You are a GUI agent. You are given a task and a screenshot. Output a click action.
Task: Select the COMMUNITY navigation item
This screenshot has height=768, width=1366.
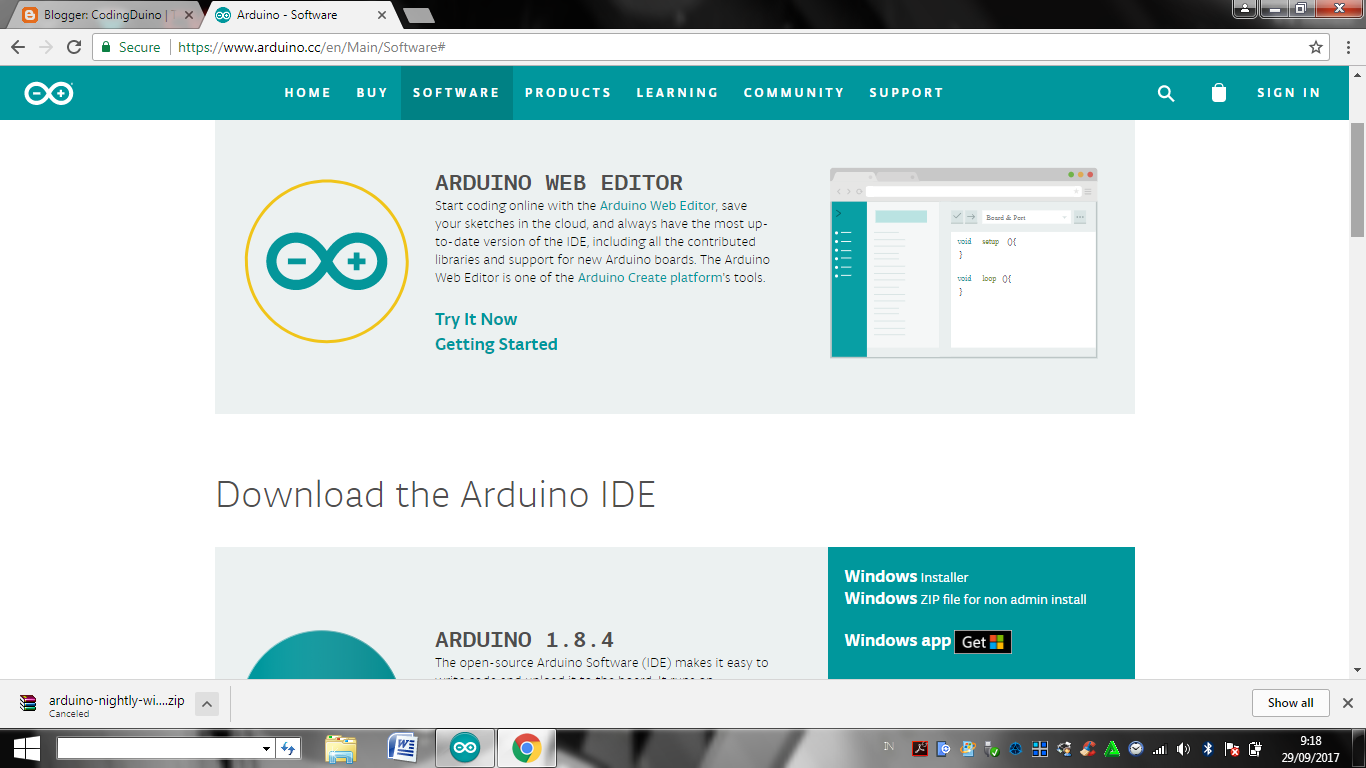coord(794,92)
